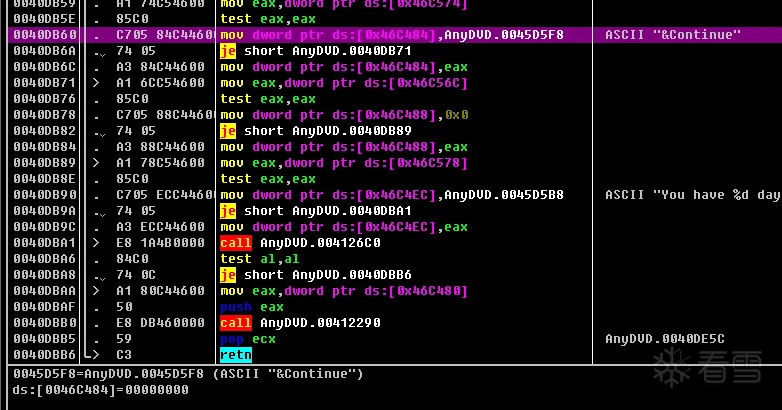Select highlighted address 0040DB60 row
Screen dimensions: 782x410
(394, 35)
